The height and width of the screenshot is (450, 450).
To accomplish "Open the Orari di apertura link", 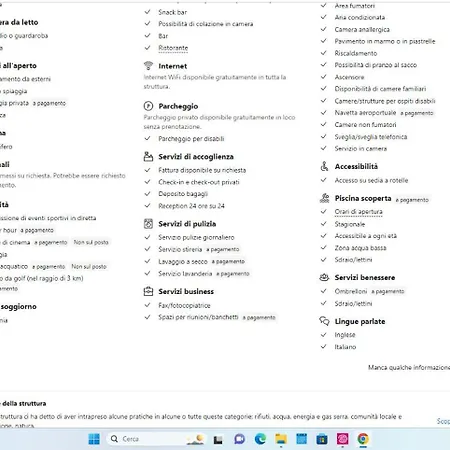I will [358, 212].
